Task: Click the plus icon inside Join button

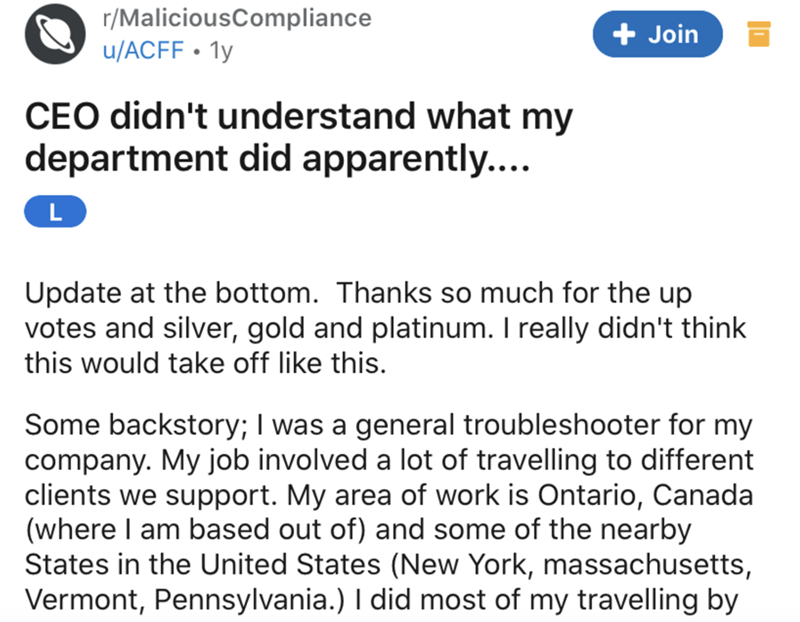Action: point(623,35)
